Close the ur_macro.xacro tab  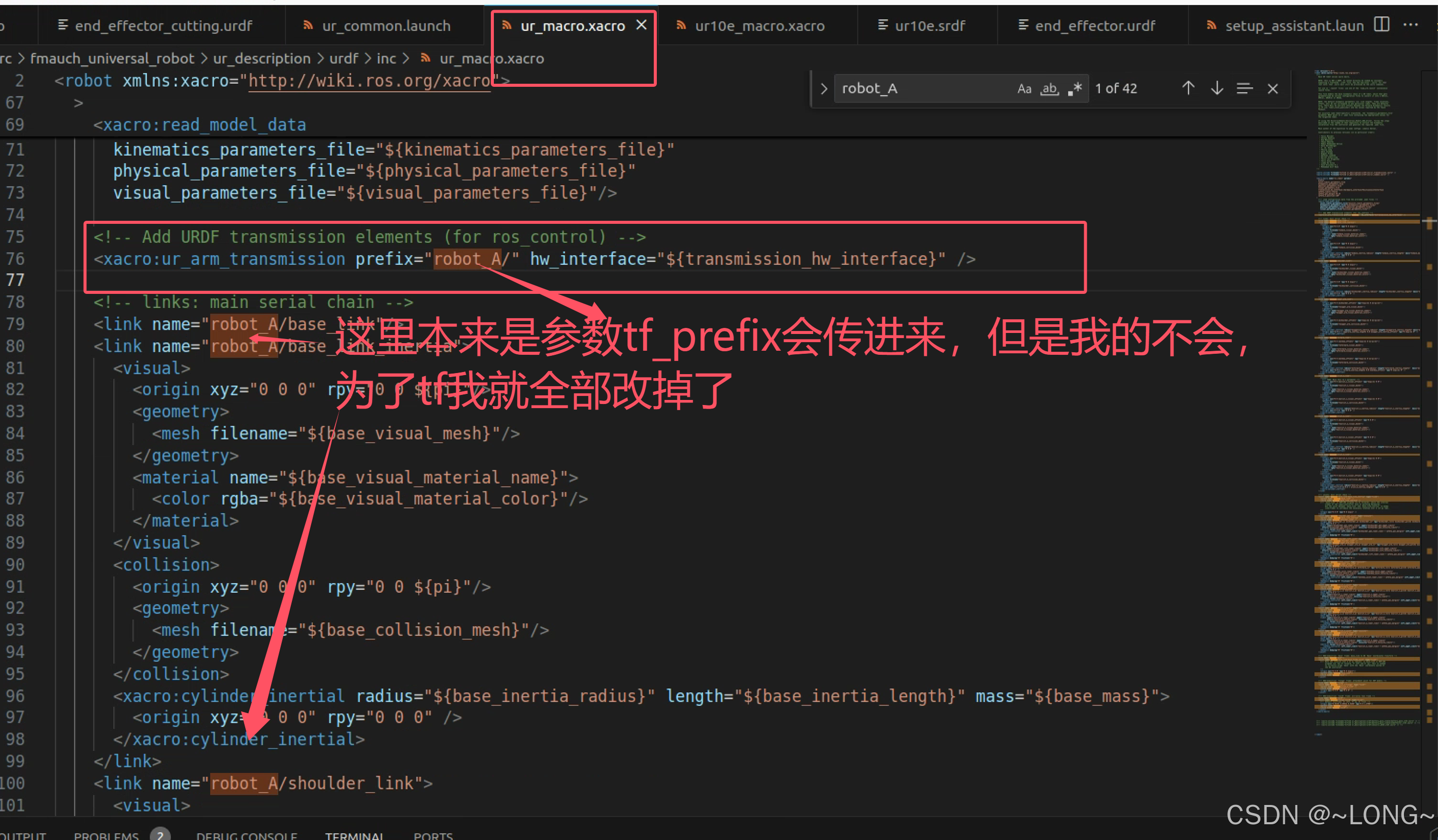point(642,25)
